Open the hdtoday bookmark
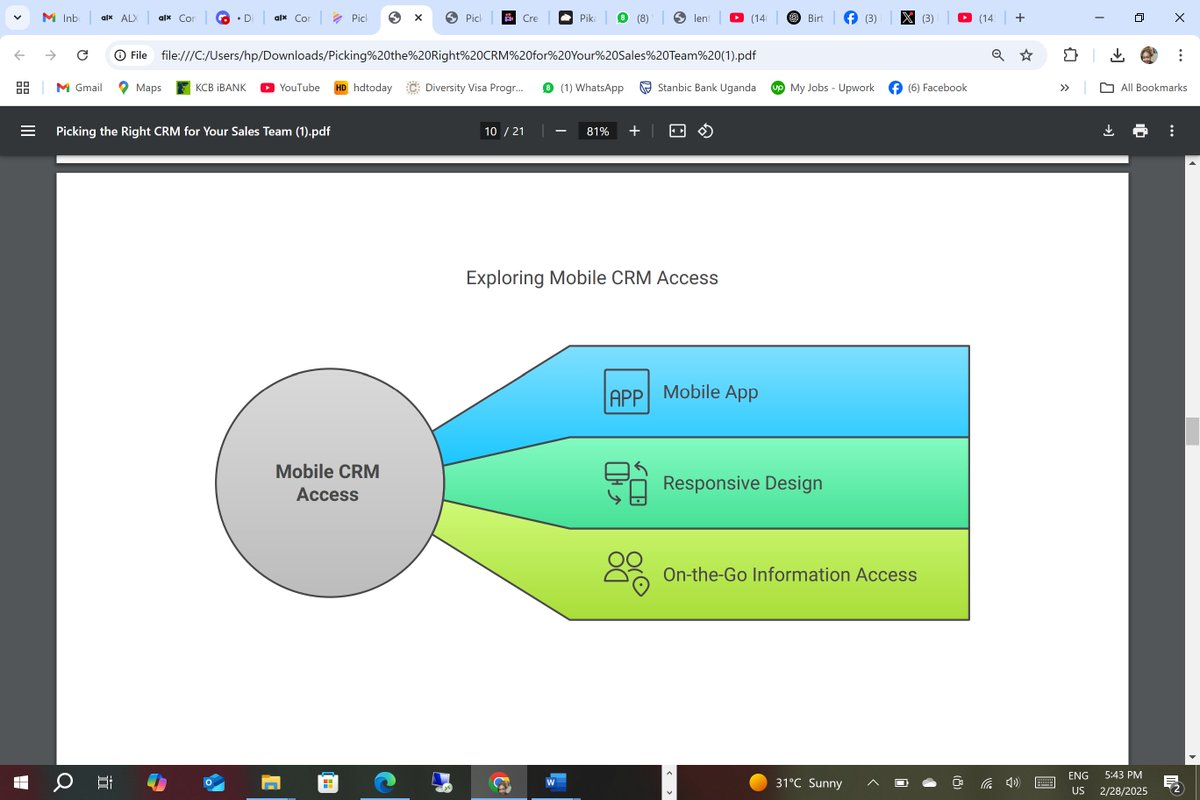Image resolution: width=1200 pixels, height=800 pixels. coord(363,87)
